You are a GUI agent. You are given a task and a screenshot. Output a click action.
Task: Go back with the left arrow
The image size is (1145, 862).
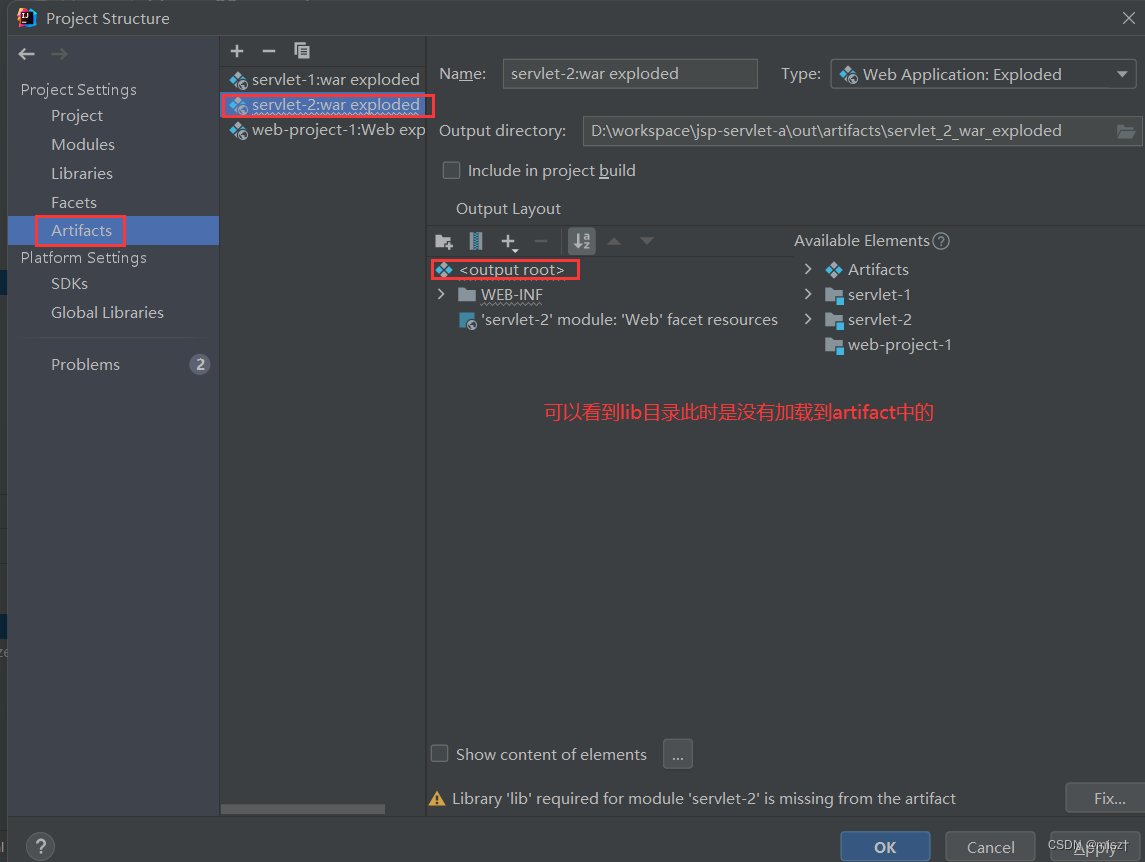(x=27, y=54)
